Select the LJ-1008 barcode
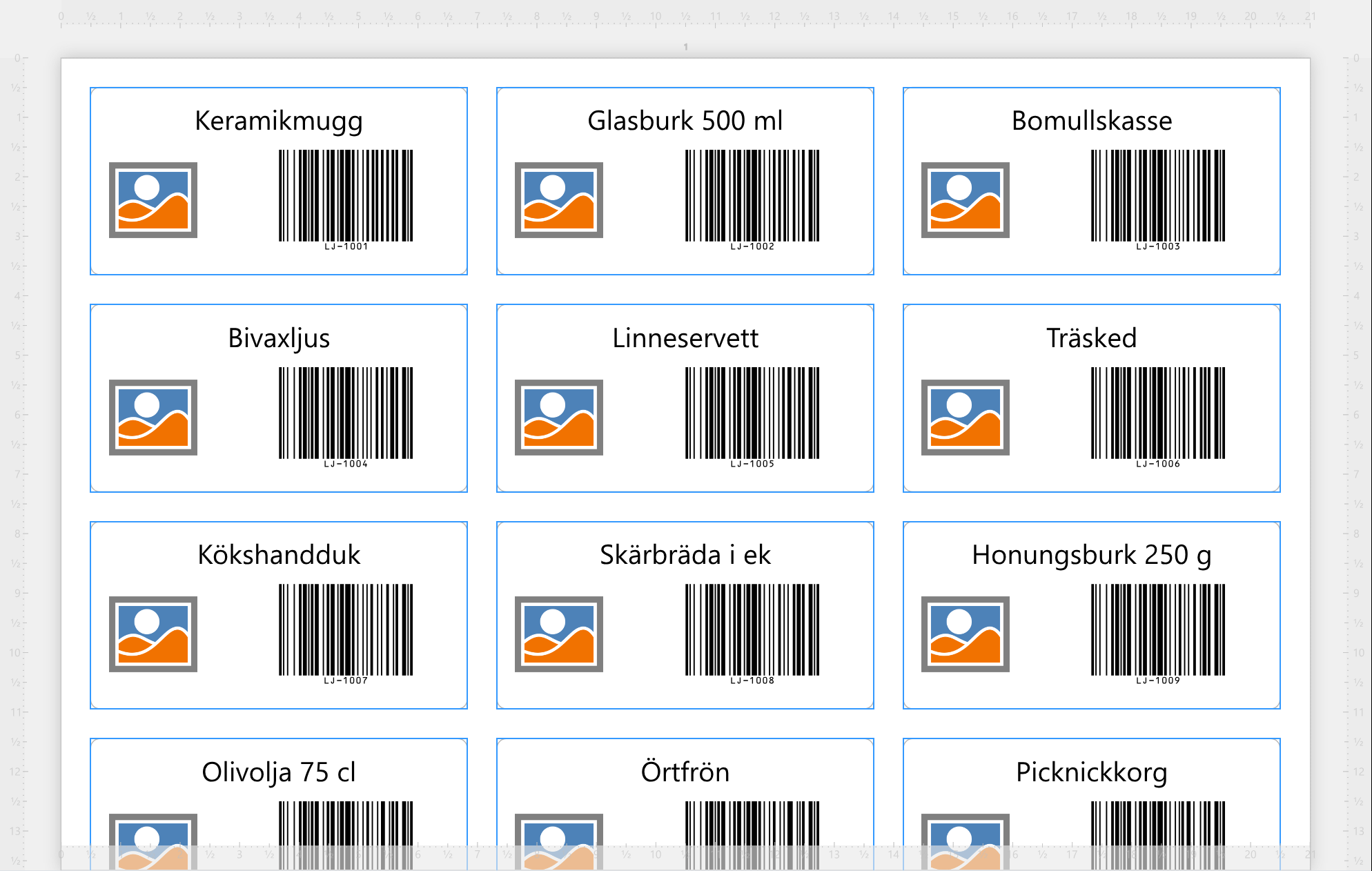1372x871 pixels. 752,634
